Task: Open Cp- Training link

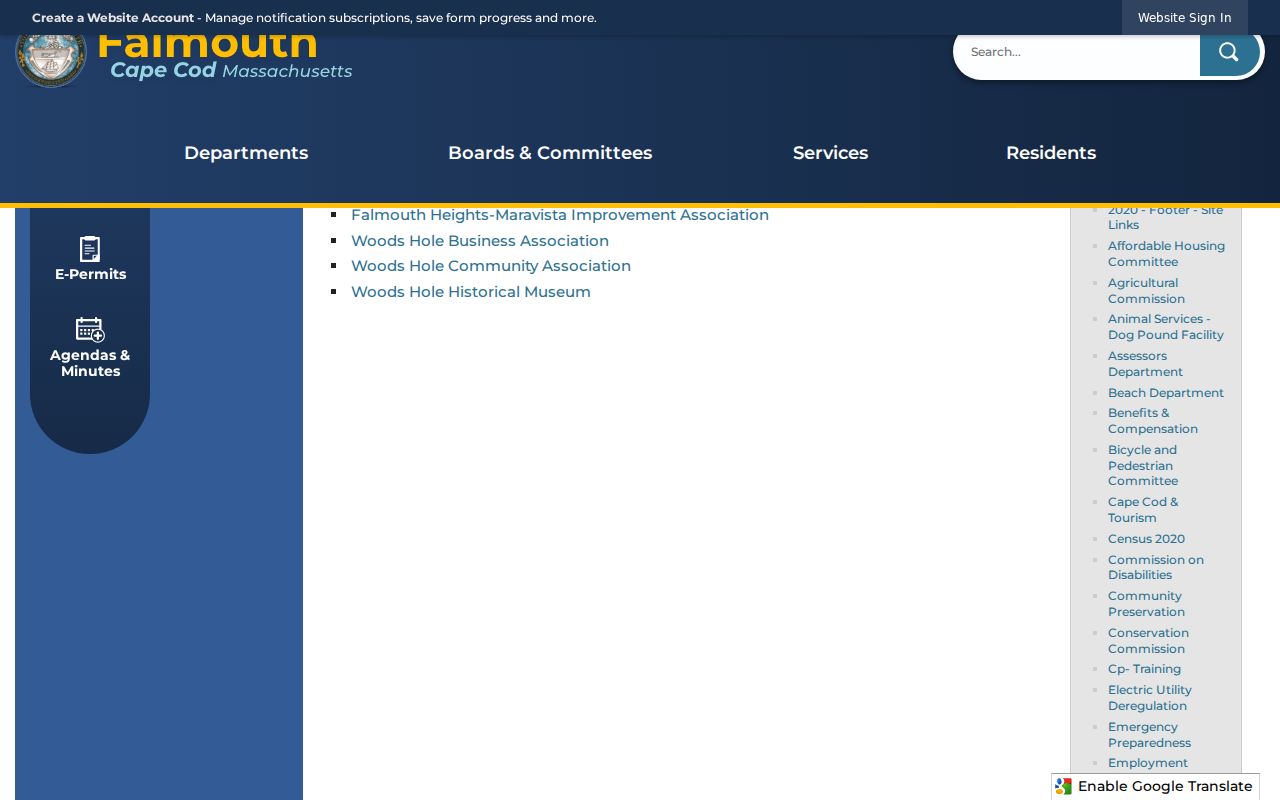Action: pos(1144,669)
